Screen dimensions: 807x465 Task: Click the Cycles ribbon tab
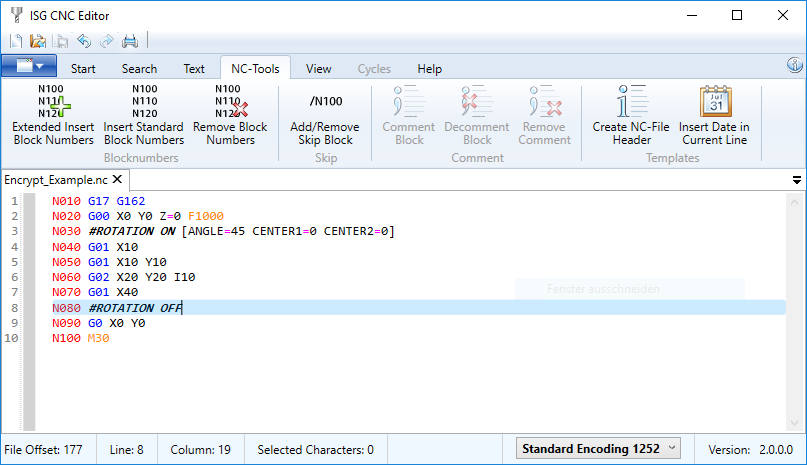click(x=374, y=68)
